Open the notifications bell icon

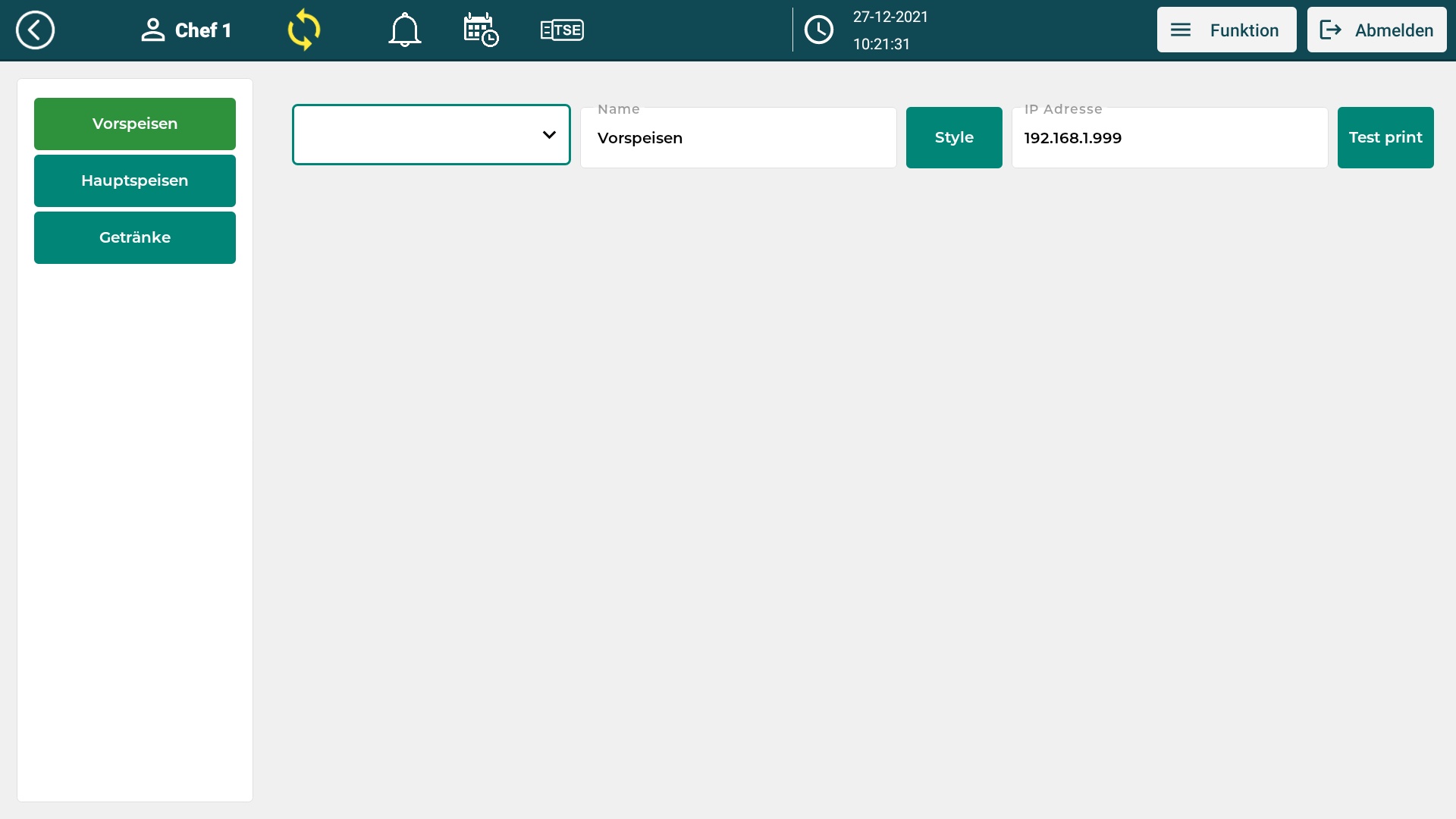(404, 30)
